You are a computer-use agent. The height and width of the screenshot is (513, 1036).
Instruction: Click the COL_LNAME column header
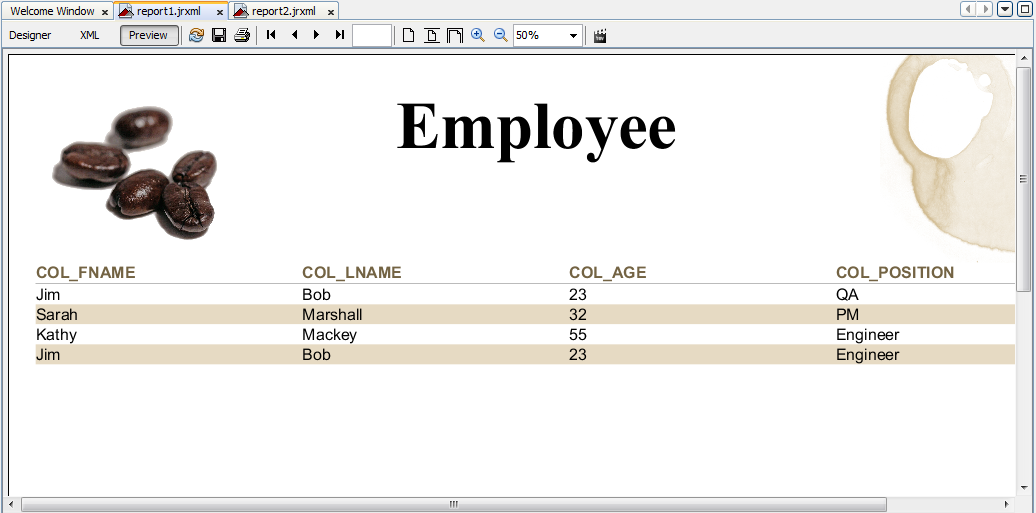[x=352, y=272]
